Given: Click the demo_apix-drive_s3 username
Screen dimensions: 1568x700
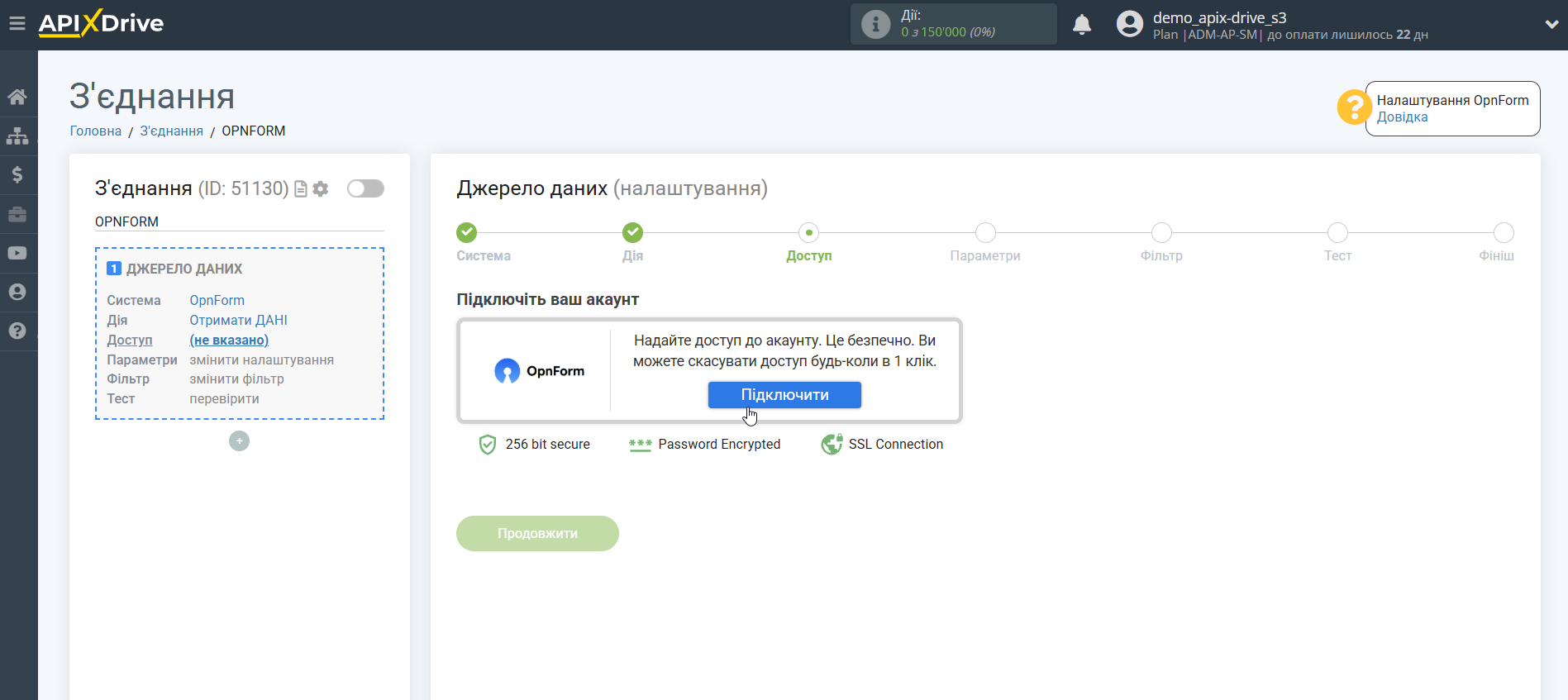Looking at the screenshot, I should coord(1220,17).
